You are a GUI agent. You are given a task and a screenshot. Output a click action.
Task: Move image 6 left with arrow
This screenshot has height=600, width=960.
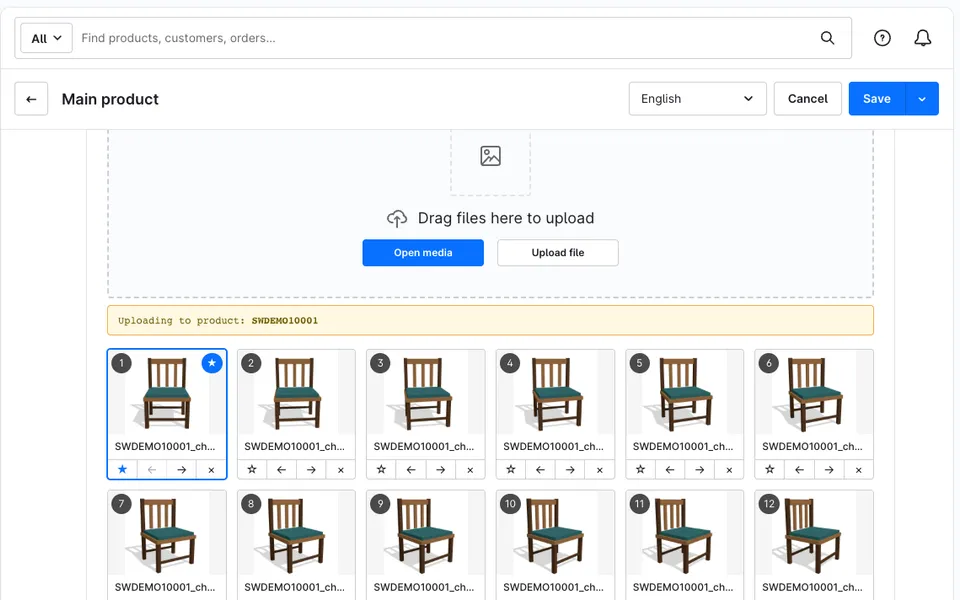pos(800,470)
